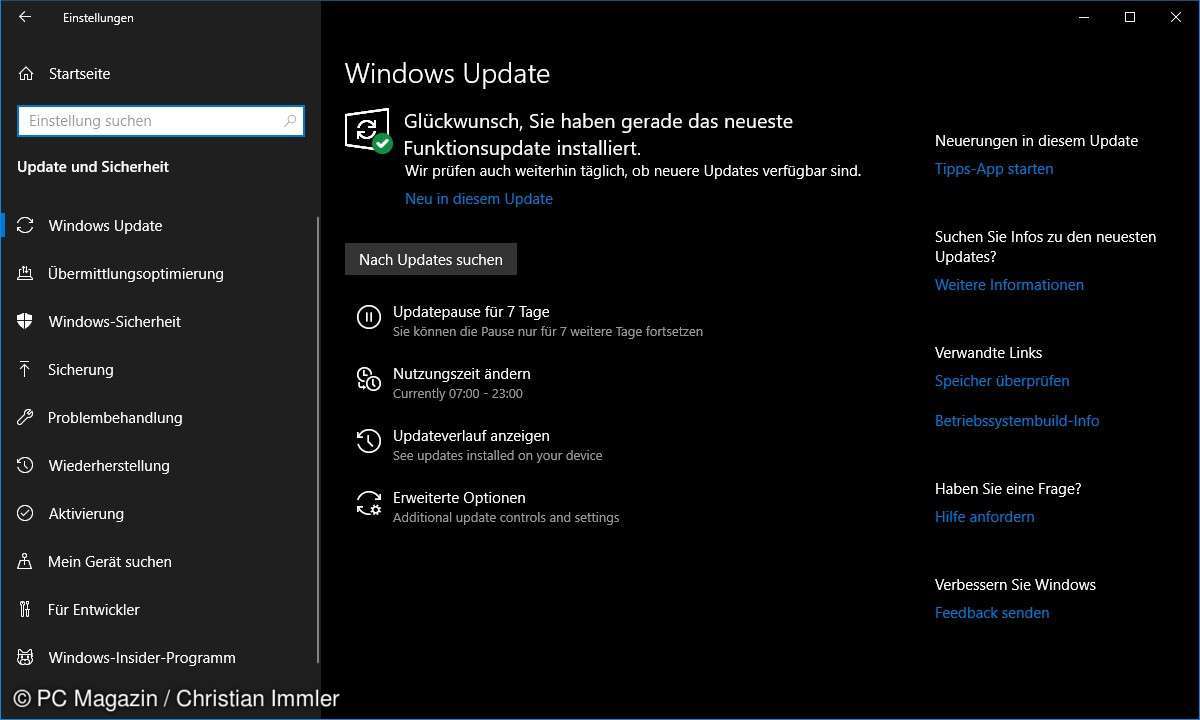Focus the Einstellung suchen search field

coord(161,121)
